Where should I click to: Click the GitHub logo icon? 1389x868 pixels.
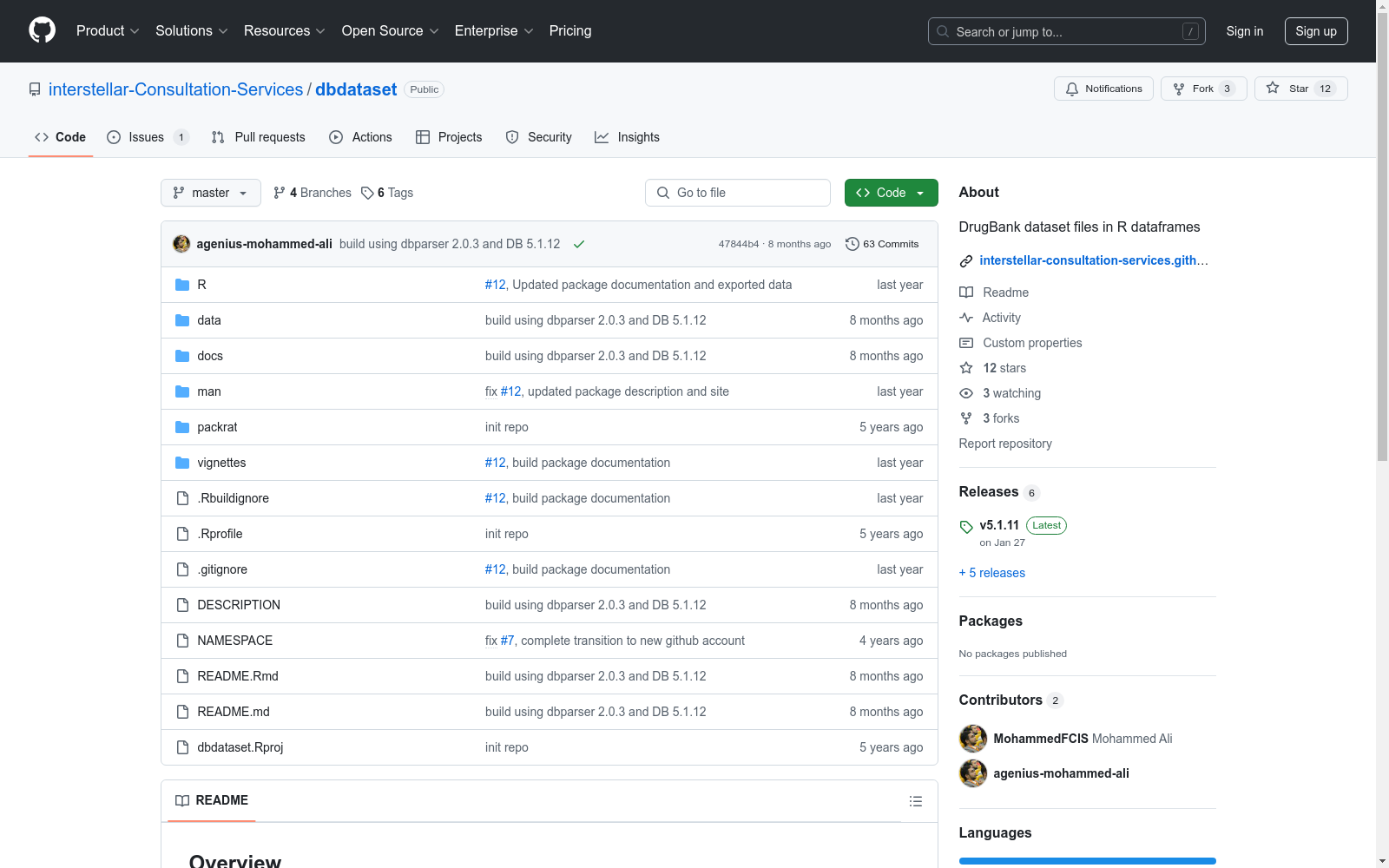(42, 30)
